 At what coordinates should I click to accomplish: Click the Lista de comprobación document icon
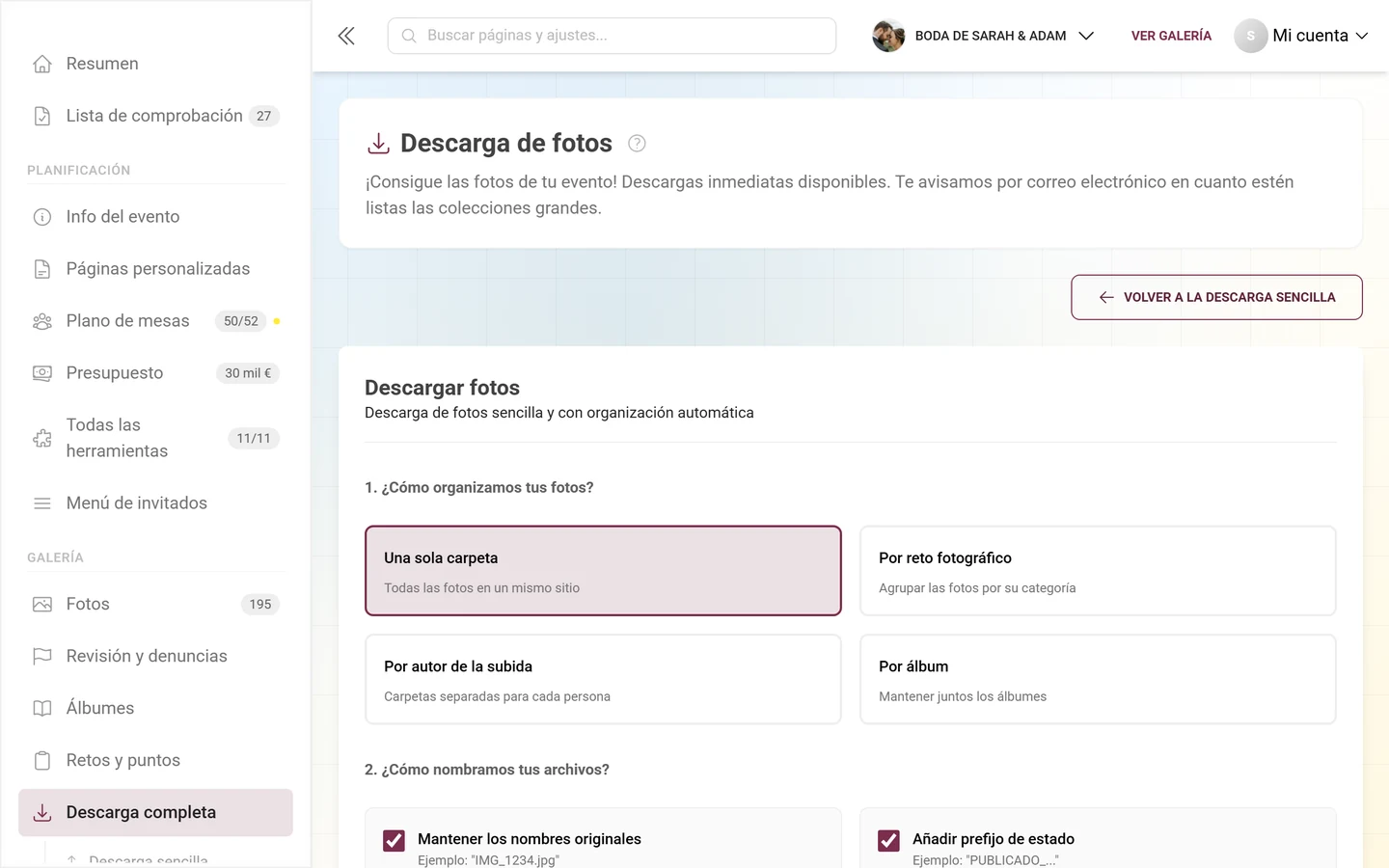tap(42, 116)
